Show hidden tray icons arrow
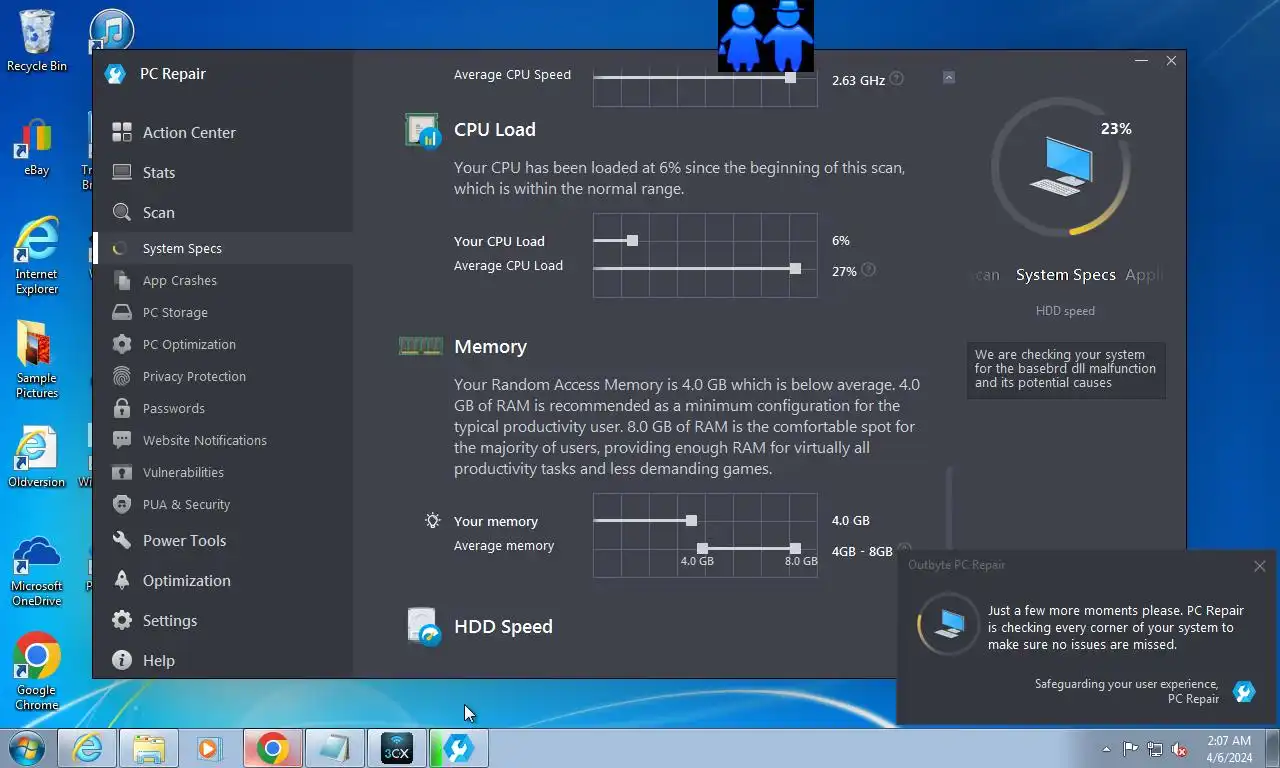This screenshot has height=768, width=1280. [1106, 749]
